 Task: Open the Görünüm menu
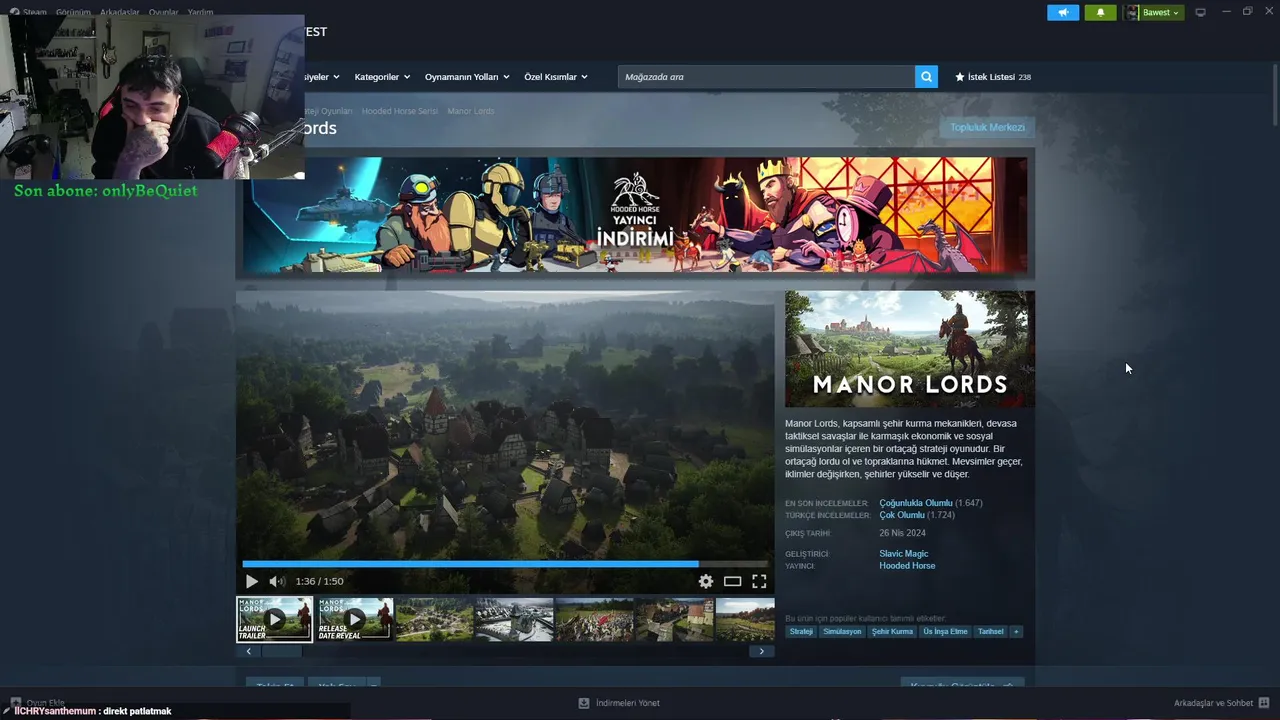tap(72, 12)
